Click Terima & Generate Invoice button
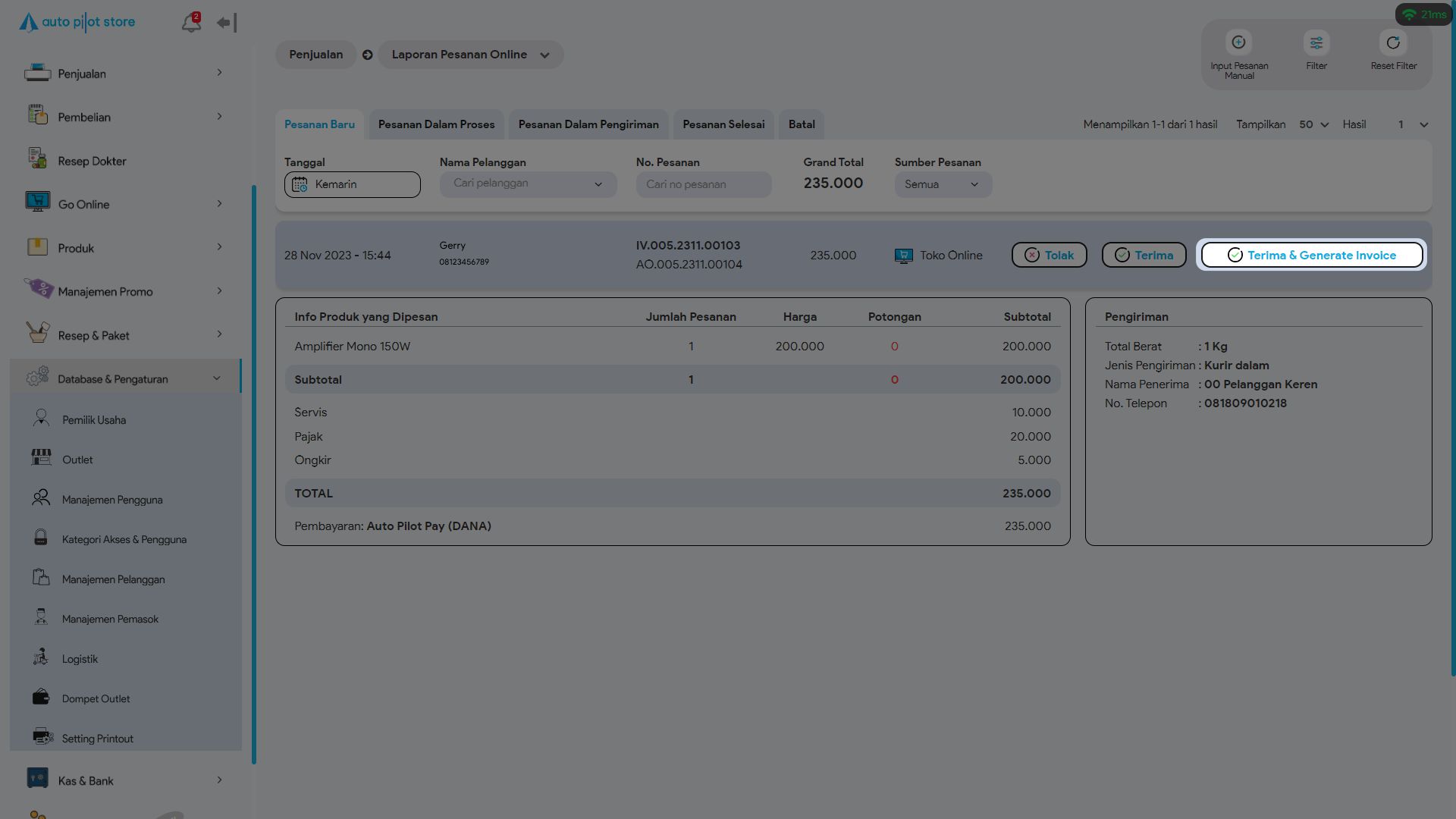1456x819 pixels. 1311,256
